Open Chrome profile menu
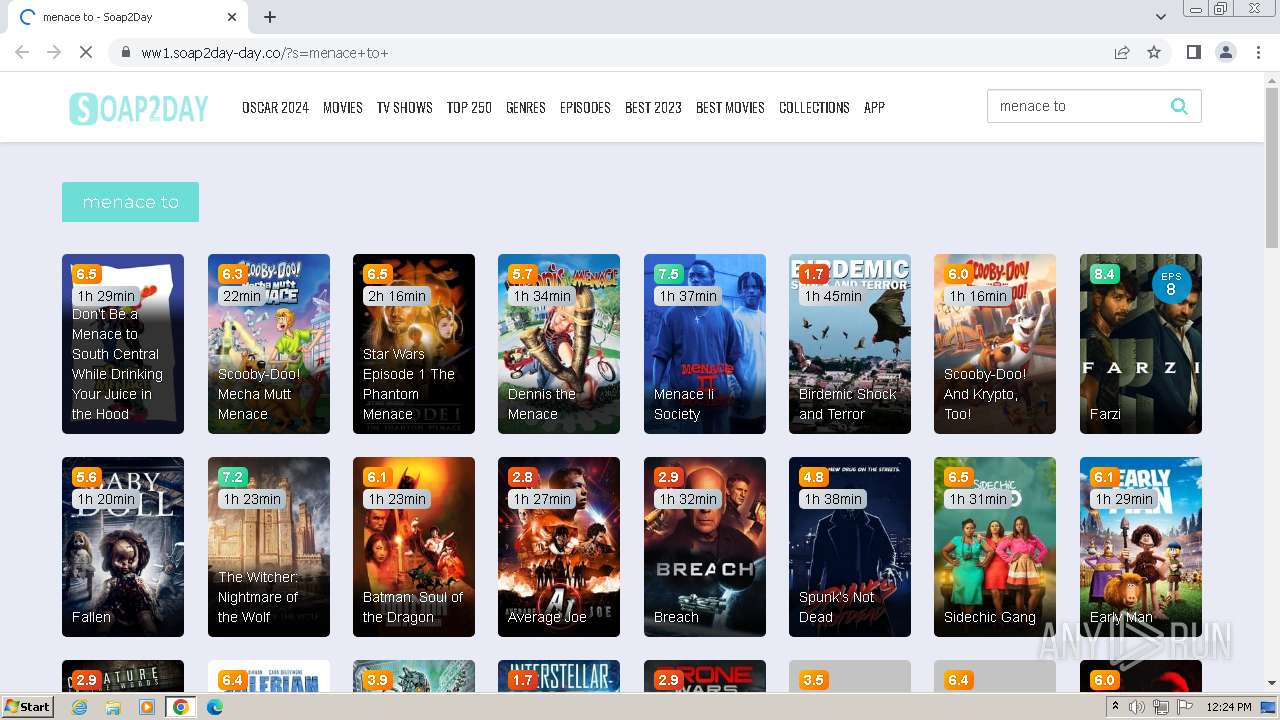The image size is (1280, 720). [1226, 52]
